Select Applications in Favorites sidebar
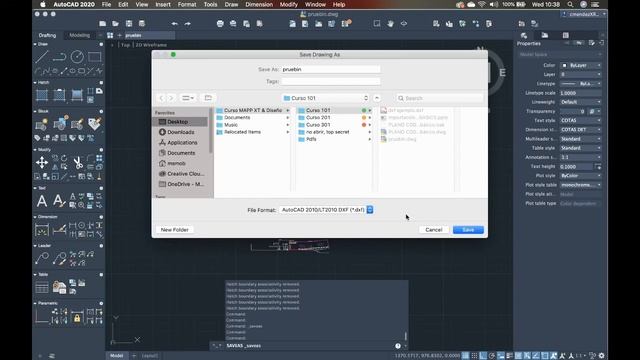The width and height of the screenshot is (640, 360). (x=182, y=142)
